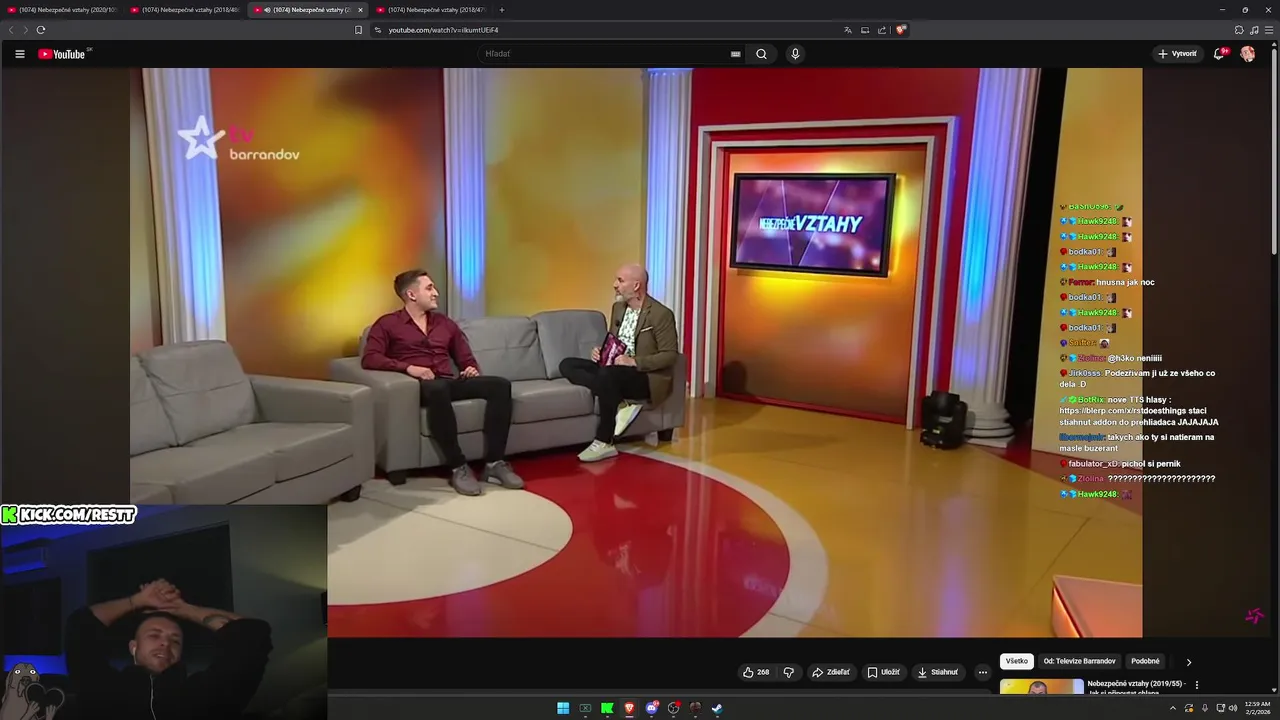Open the on-screen keyboard icon in search box
1280x720 pixels.
point(736,54)
